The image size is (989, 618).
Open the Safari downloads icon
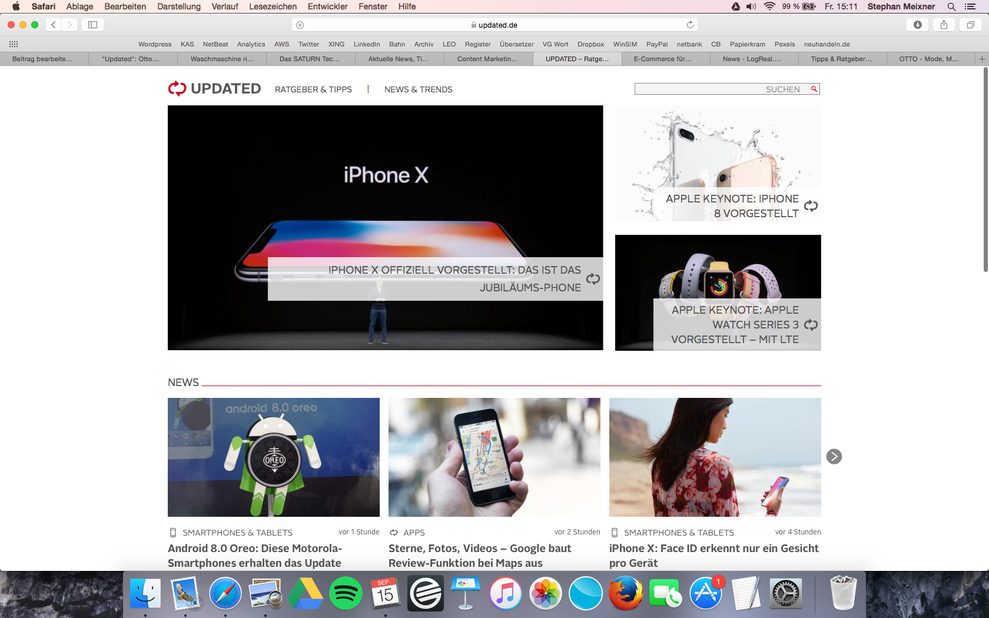(x=917, y=25)
